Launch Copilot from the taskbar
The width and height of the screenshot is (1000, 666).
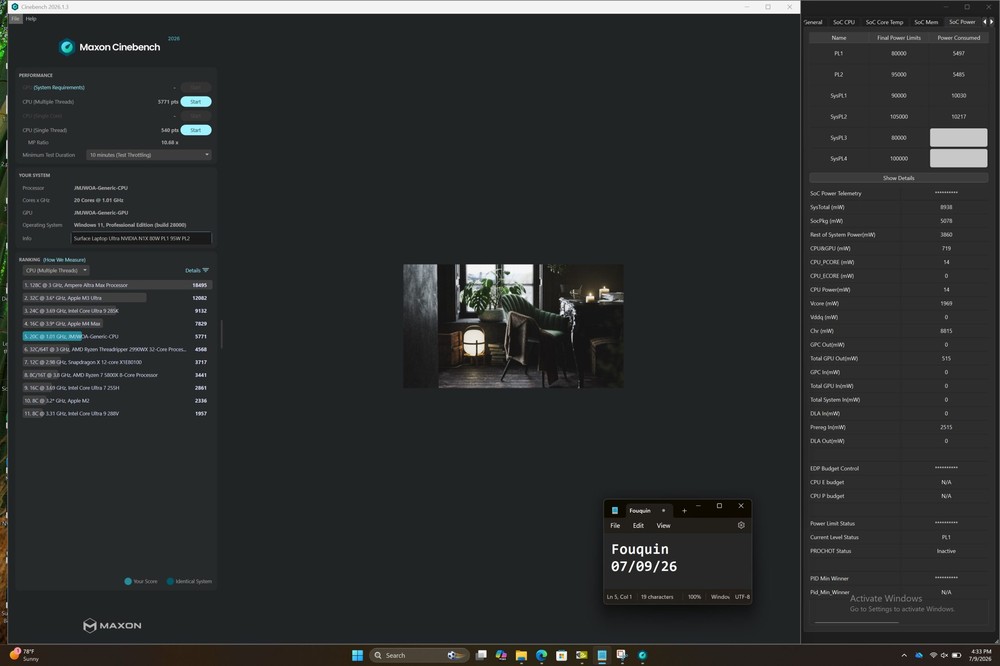point(501,655)
